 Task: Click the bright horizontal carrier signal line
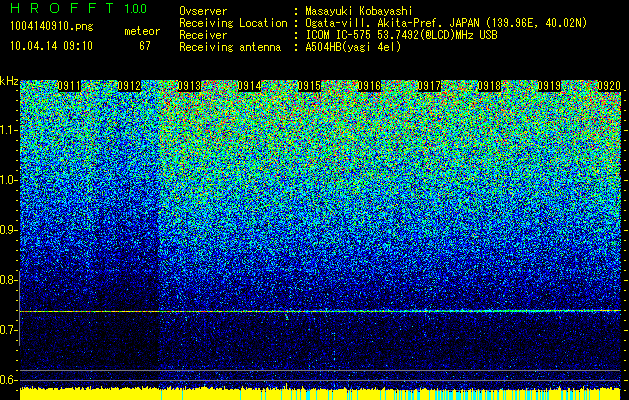pyautogui.click(x=320, y=311)
